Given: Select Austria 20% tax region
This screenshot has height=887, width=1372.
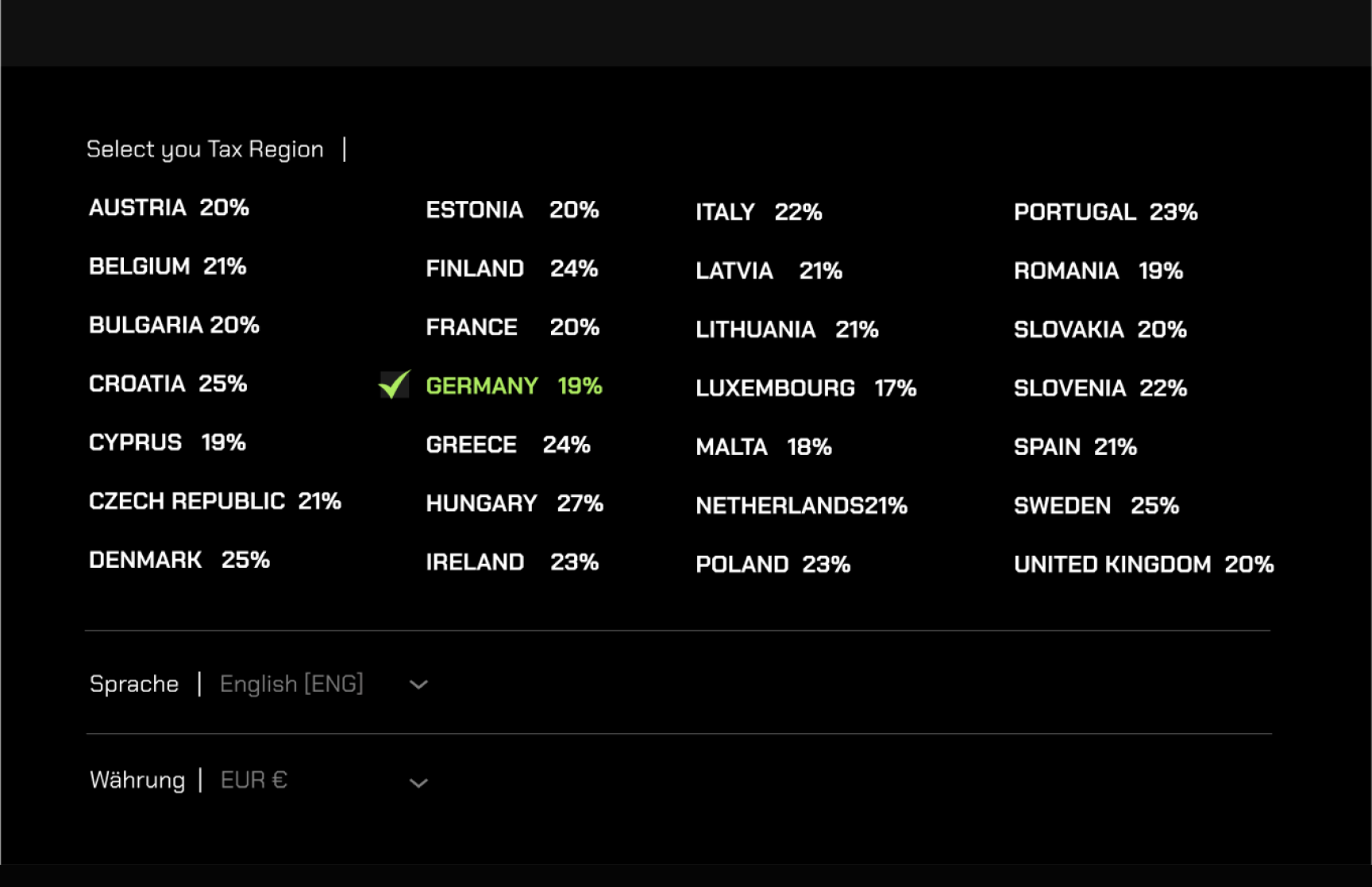Looking at the screenshot, I should [169, 208].
